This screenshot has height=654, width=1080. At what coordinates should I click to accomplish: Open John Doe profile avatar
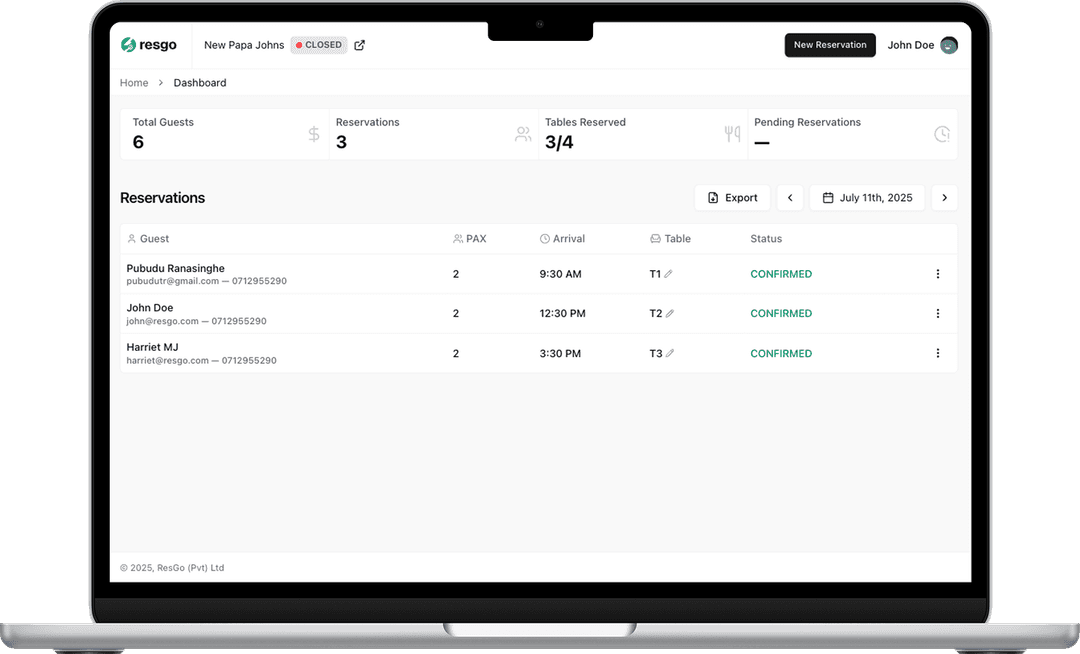[x=949, y=45]
